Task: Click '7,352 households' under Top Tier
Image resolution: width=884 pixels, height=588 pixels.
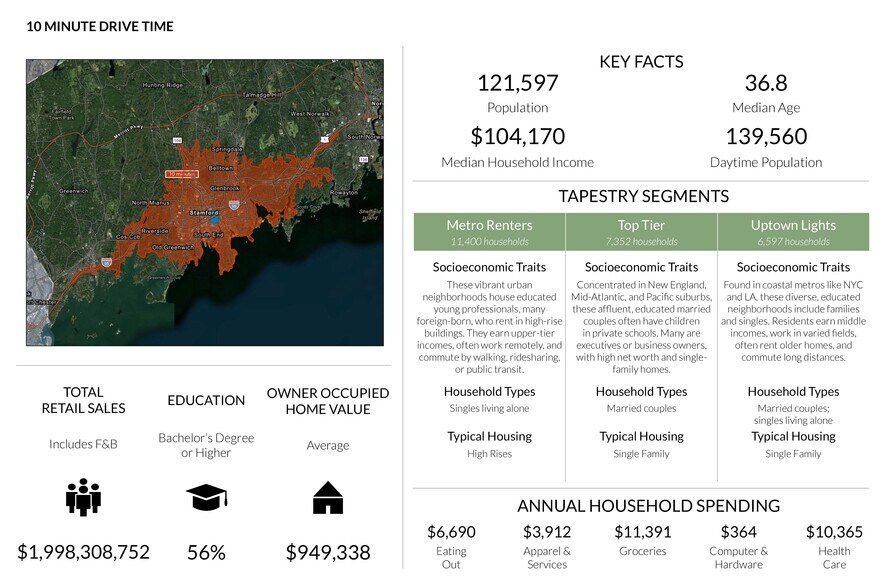Action: (641, 242)
